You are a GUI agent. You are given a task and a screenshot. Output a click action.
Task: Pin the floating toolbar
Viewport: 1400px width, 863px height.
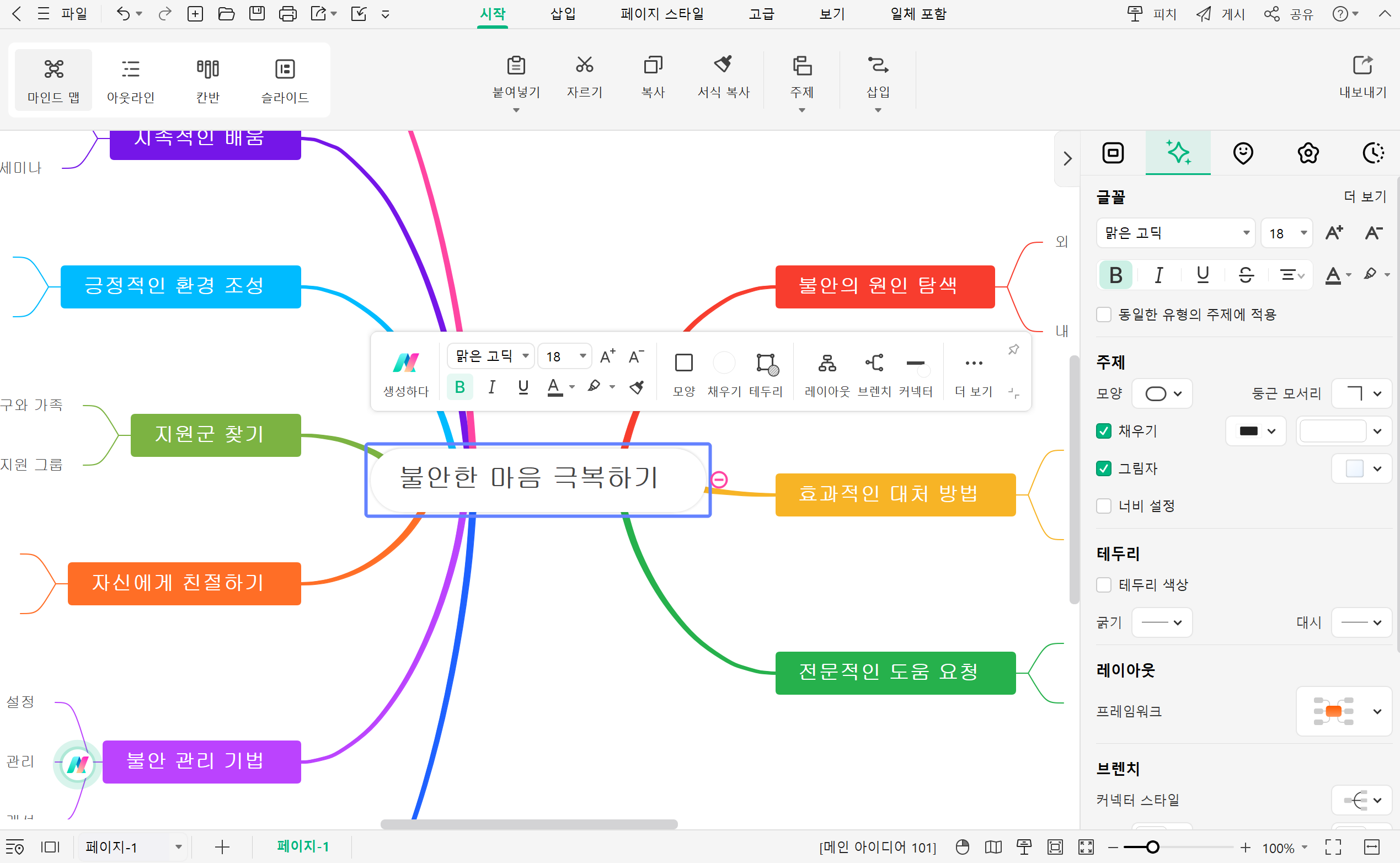(x=1013, y=349)
